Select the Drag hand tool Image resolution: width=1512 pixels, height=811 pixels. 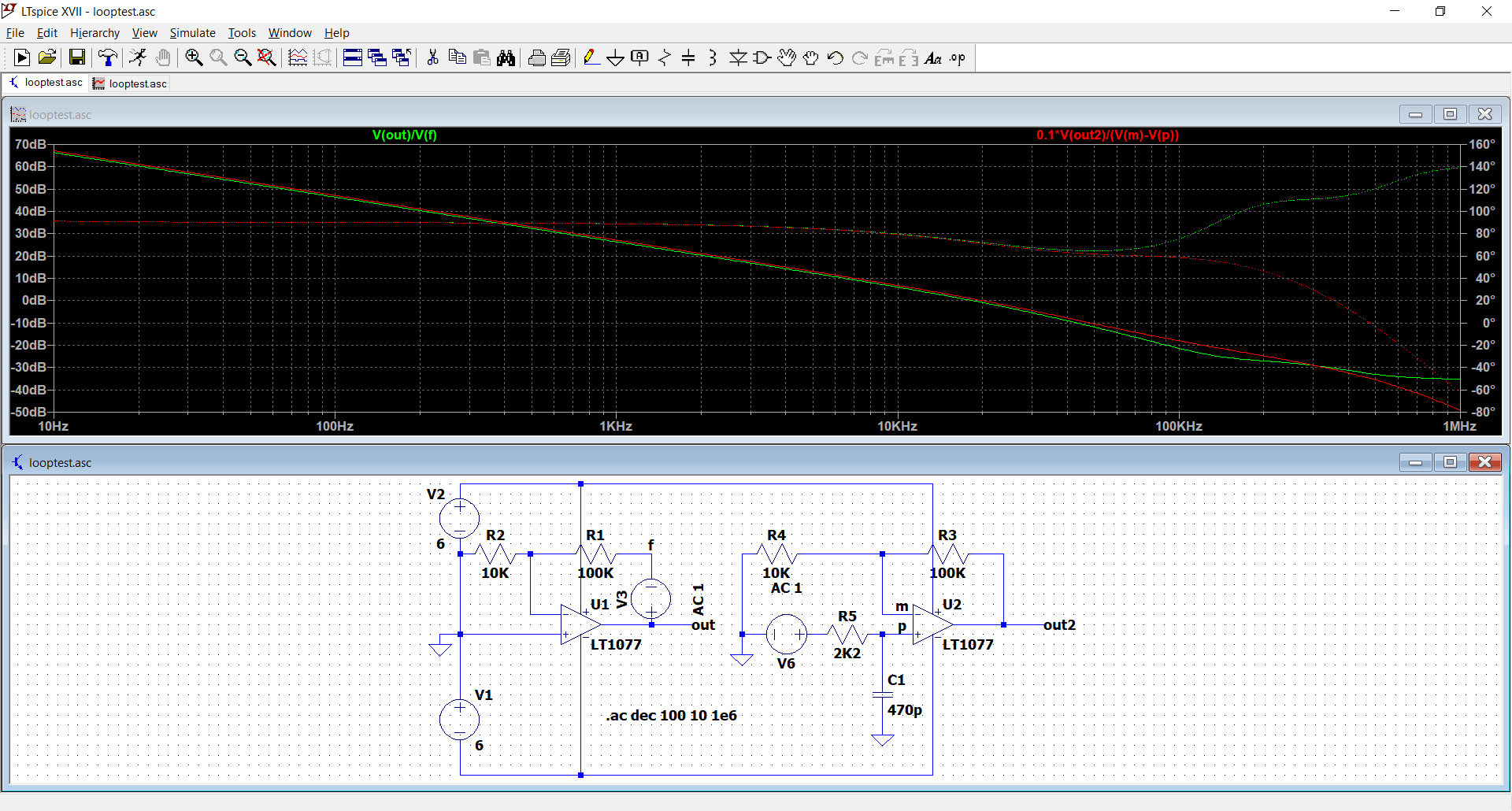(x=811, y=57)
